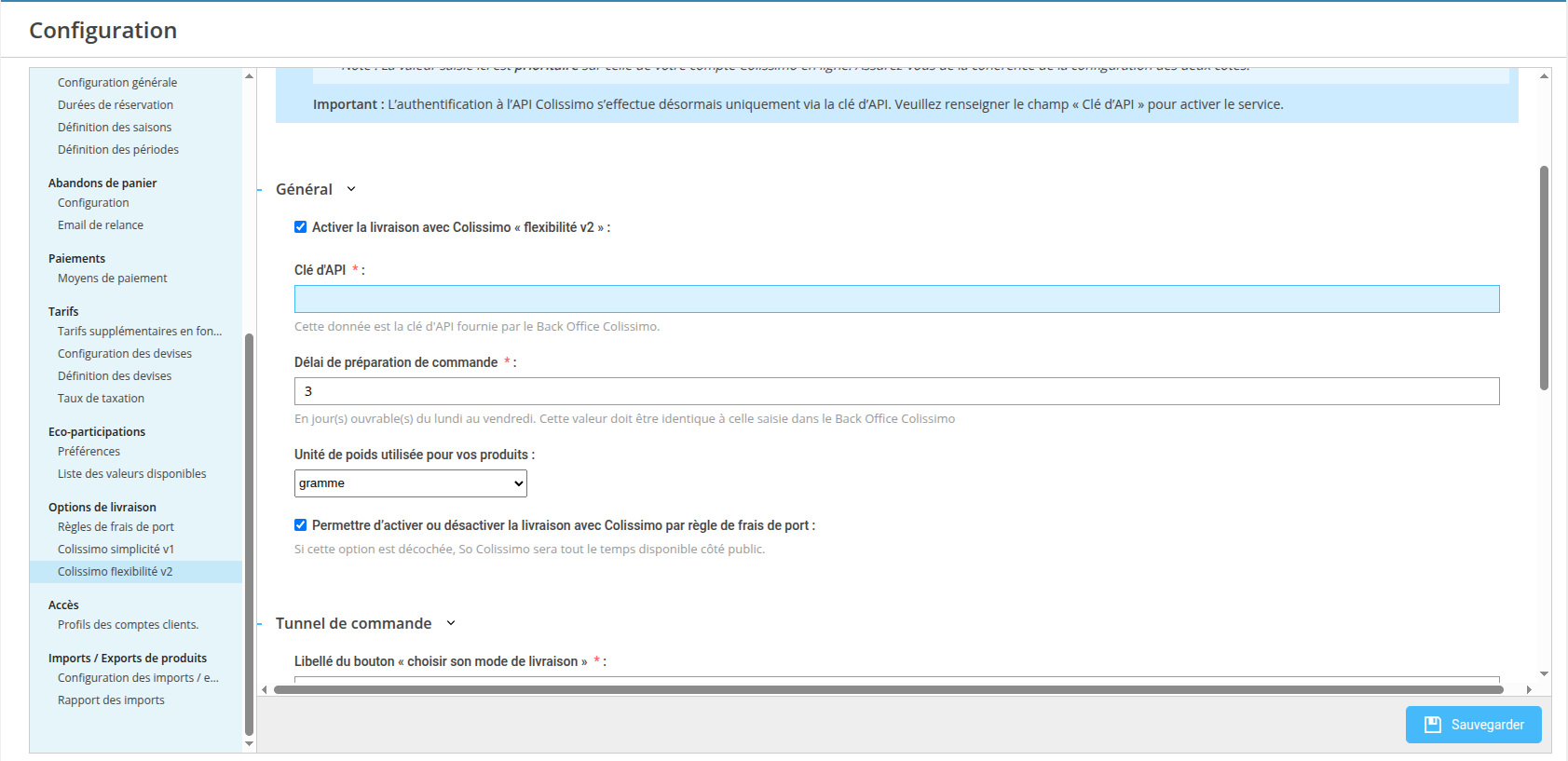Screen dimensions: 1568x761
Task: Select Colissimo flexibilité v2 menu item
Action: [x=116, y=572]
